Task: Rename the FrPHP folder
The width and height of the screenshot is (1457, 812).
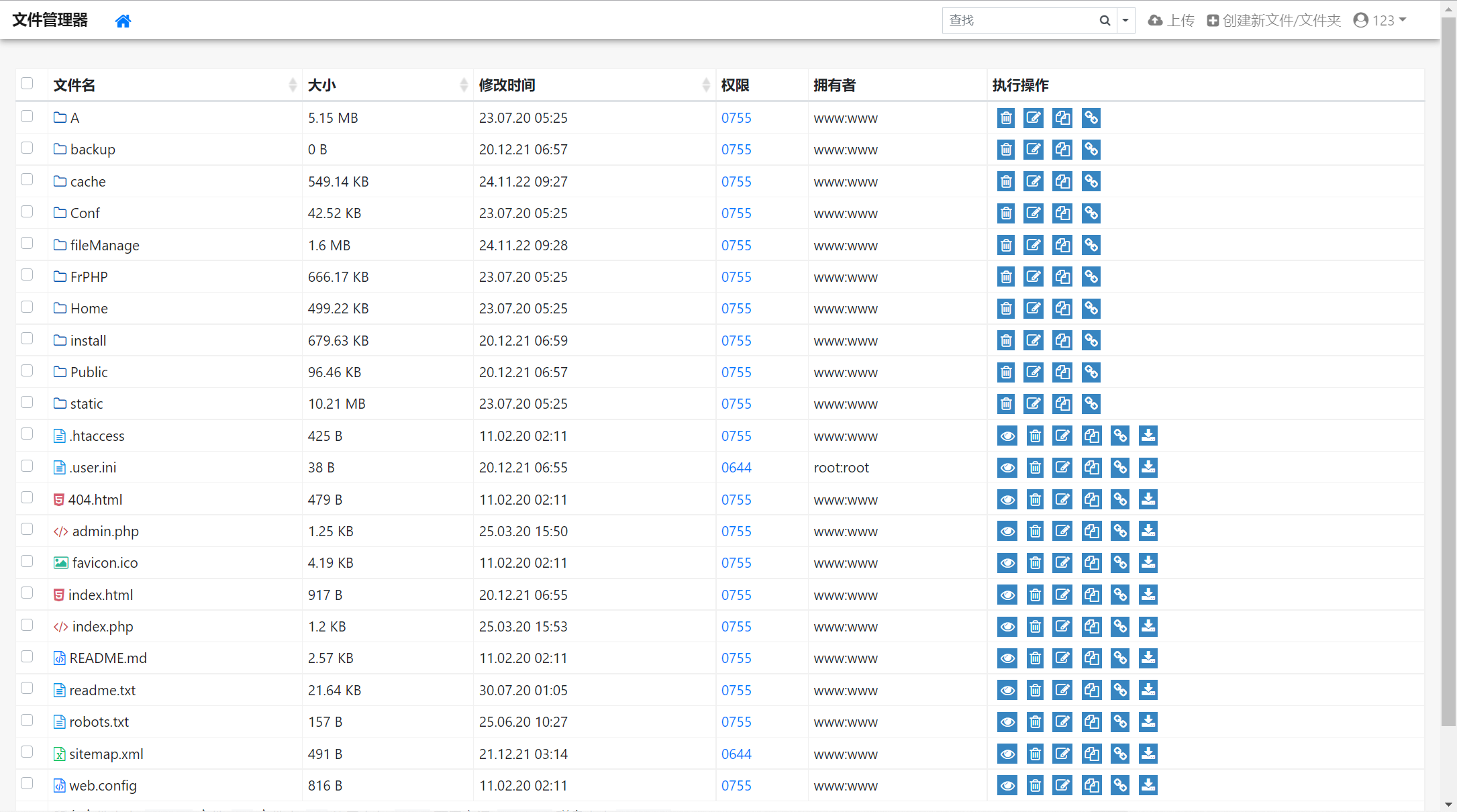Action: coord(1034,276)
